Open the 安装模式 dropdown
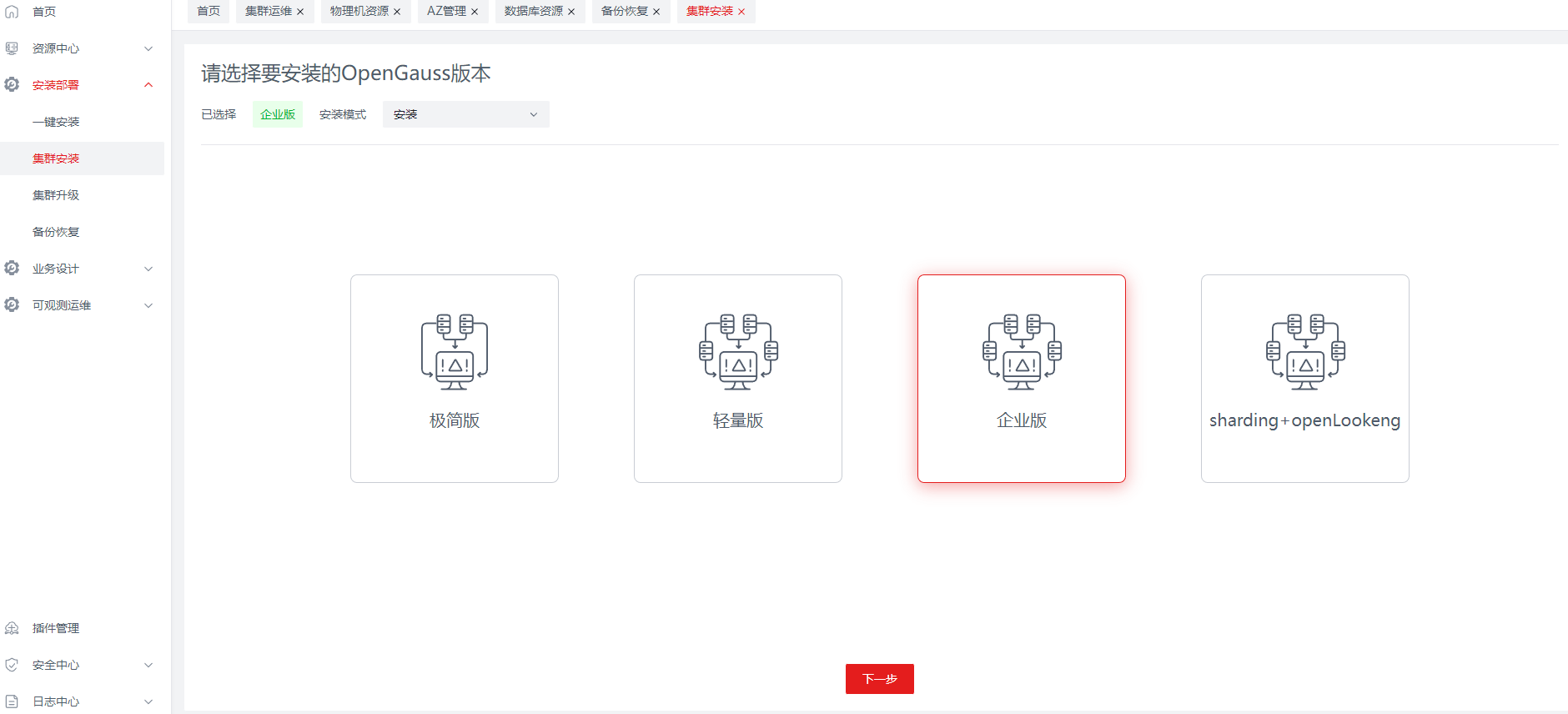 tap(465, 114)
